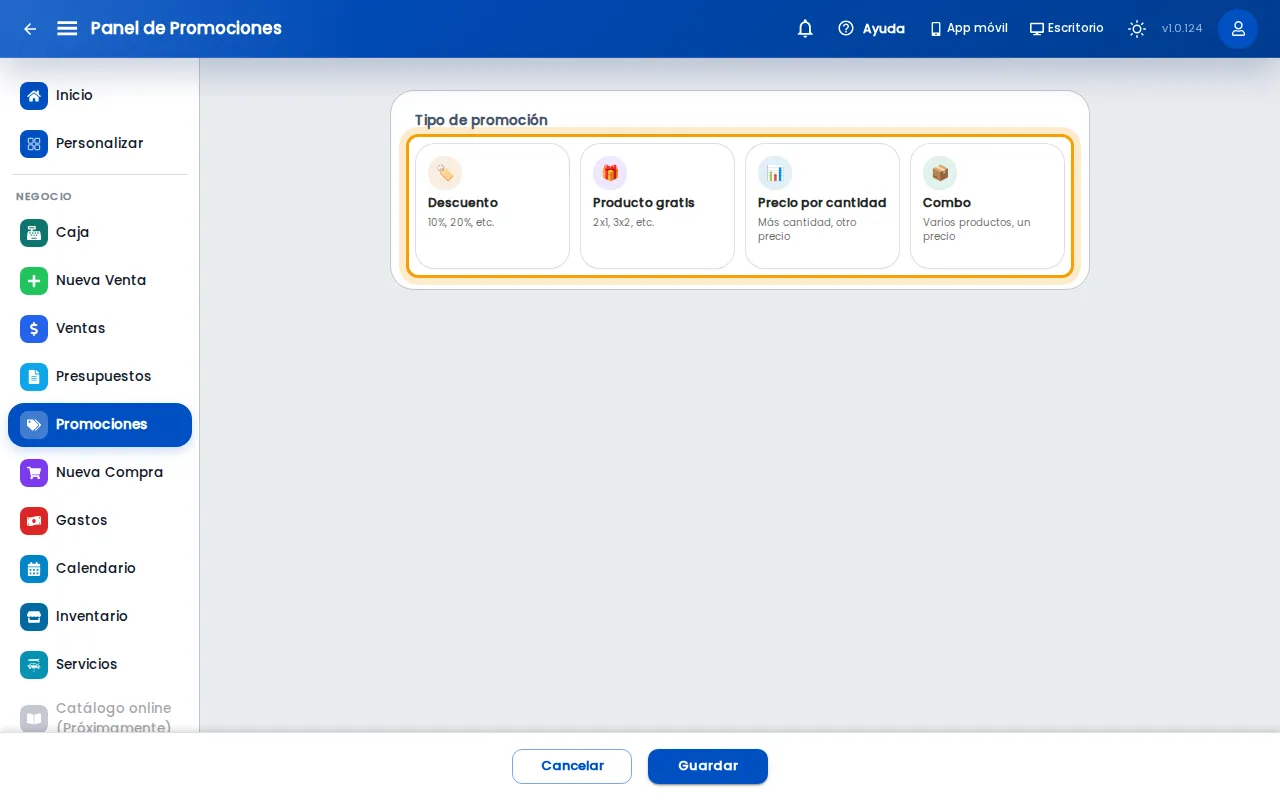The width and height of the screenshot is (1280, 800).
Task: Open the App móvil link
Action: 968,29
